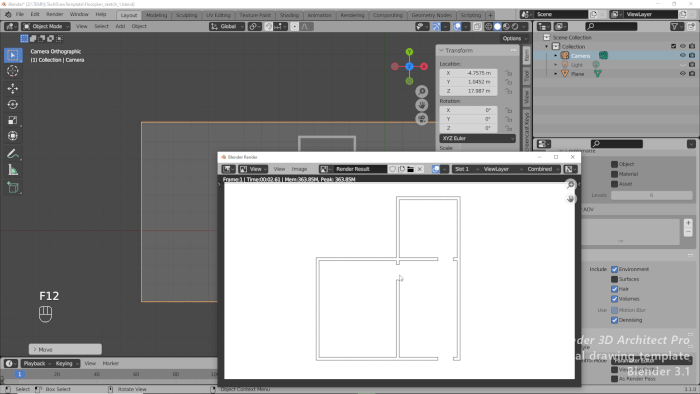Click the red X axis gizmo
The height and width of the screenshot is (394, 700).
(x=424, y=66)
